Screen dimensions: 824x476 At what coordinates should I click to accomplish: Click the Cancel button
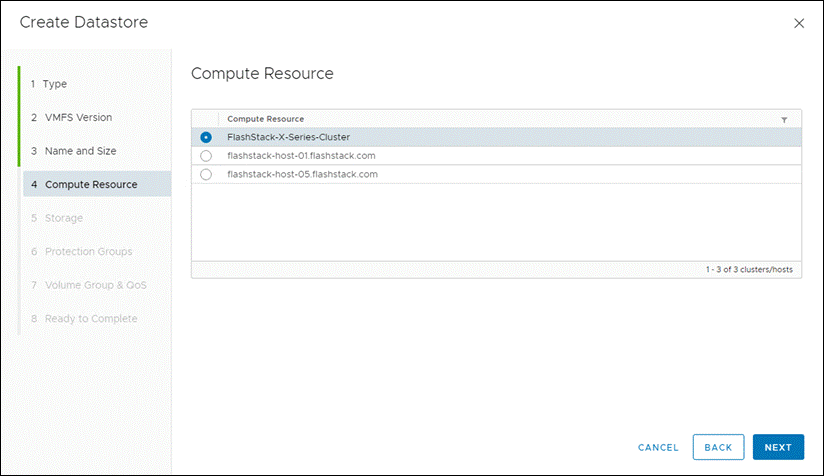(658, 448)
